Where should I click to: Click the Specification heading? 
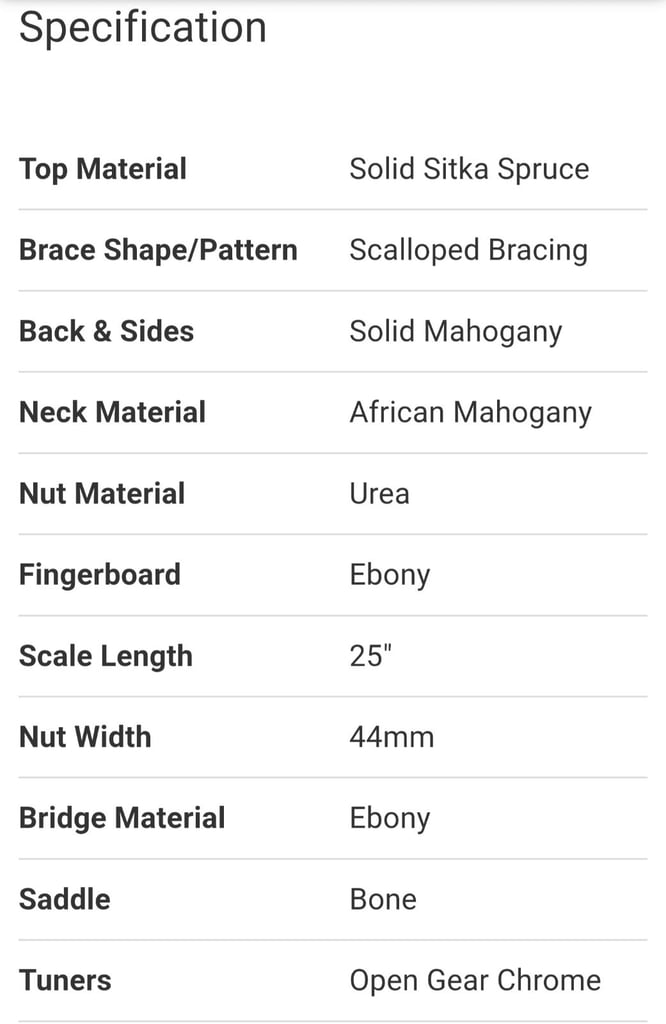point(143,27)
